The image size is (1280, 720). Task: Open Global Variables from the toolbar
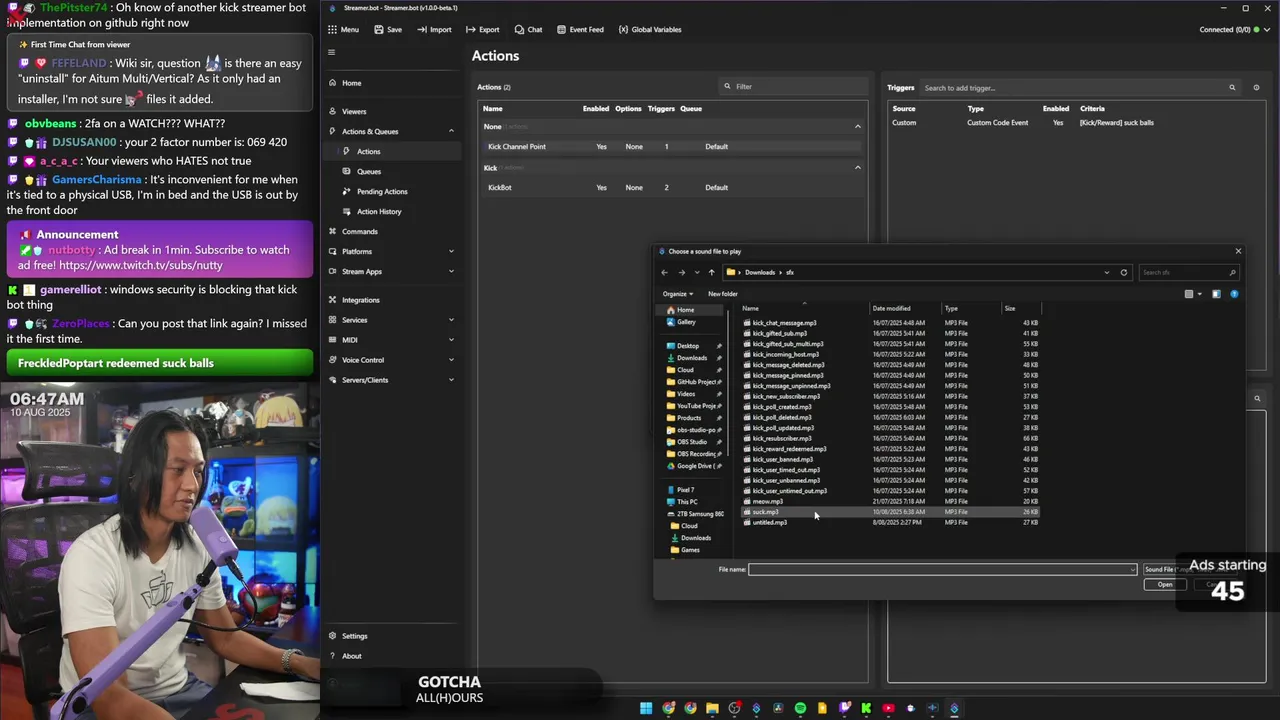(x=650, y=29)
